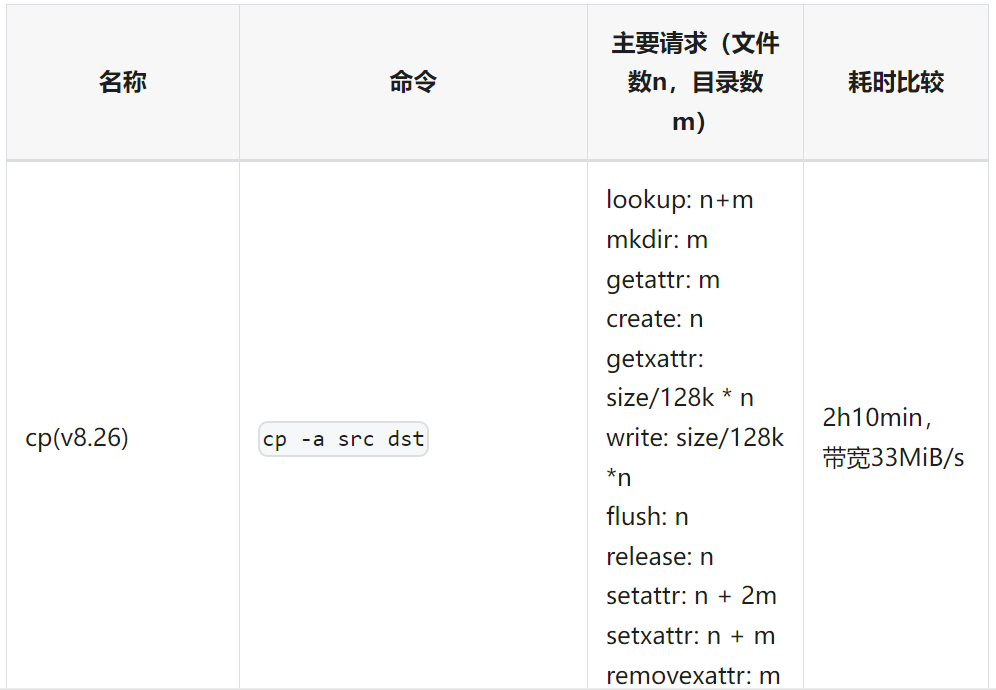Click the 耗时比较 column header

pyautogui.click(x=896, y=82)
